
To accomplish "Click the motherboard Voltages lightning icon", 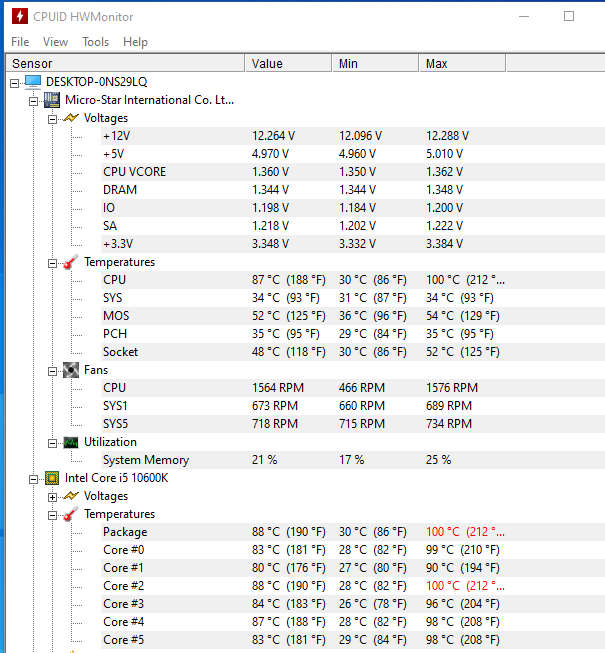I will pyautogui.click(x=71, y=118).
